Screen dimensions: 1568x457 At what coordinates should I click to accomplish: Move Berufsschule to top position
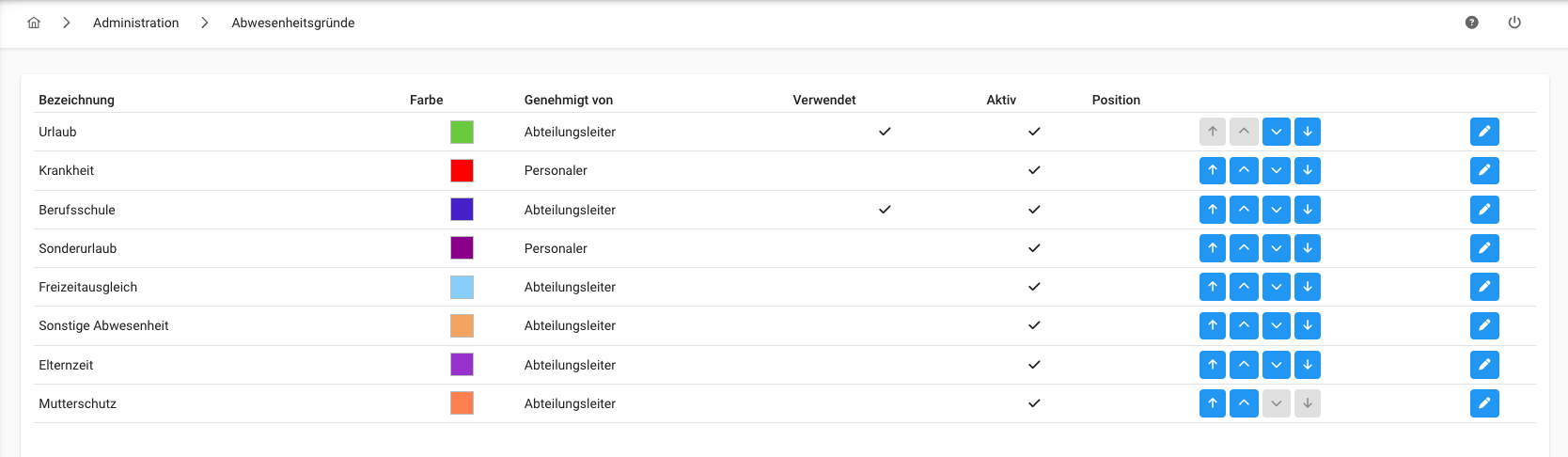pyautogui.click(x=1213, y=210)
